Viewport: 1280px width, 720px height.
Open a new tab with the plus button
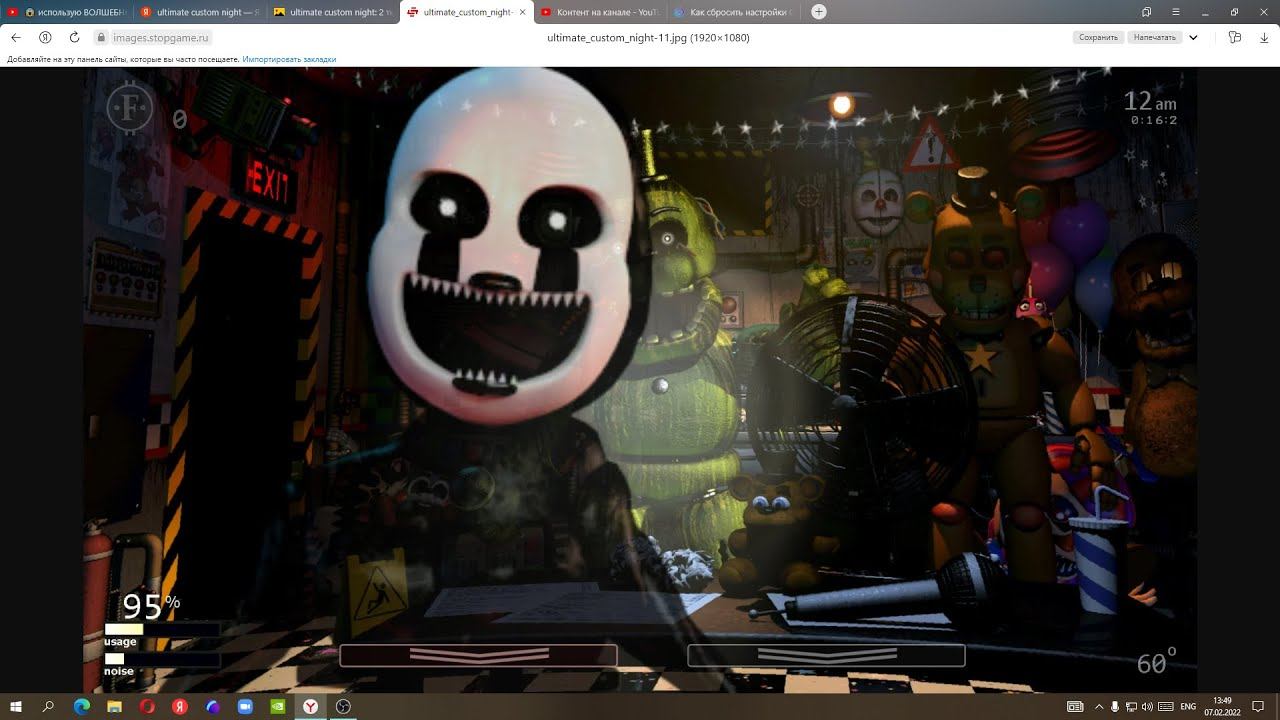point(819,12)
